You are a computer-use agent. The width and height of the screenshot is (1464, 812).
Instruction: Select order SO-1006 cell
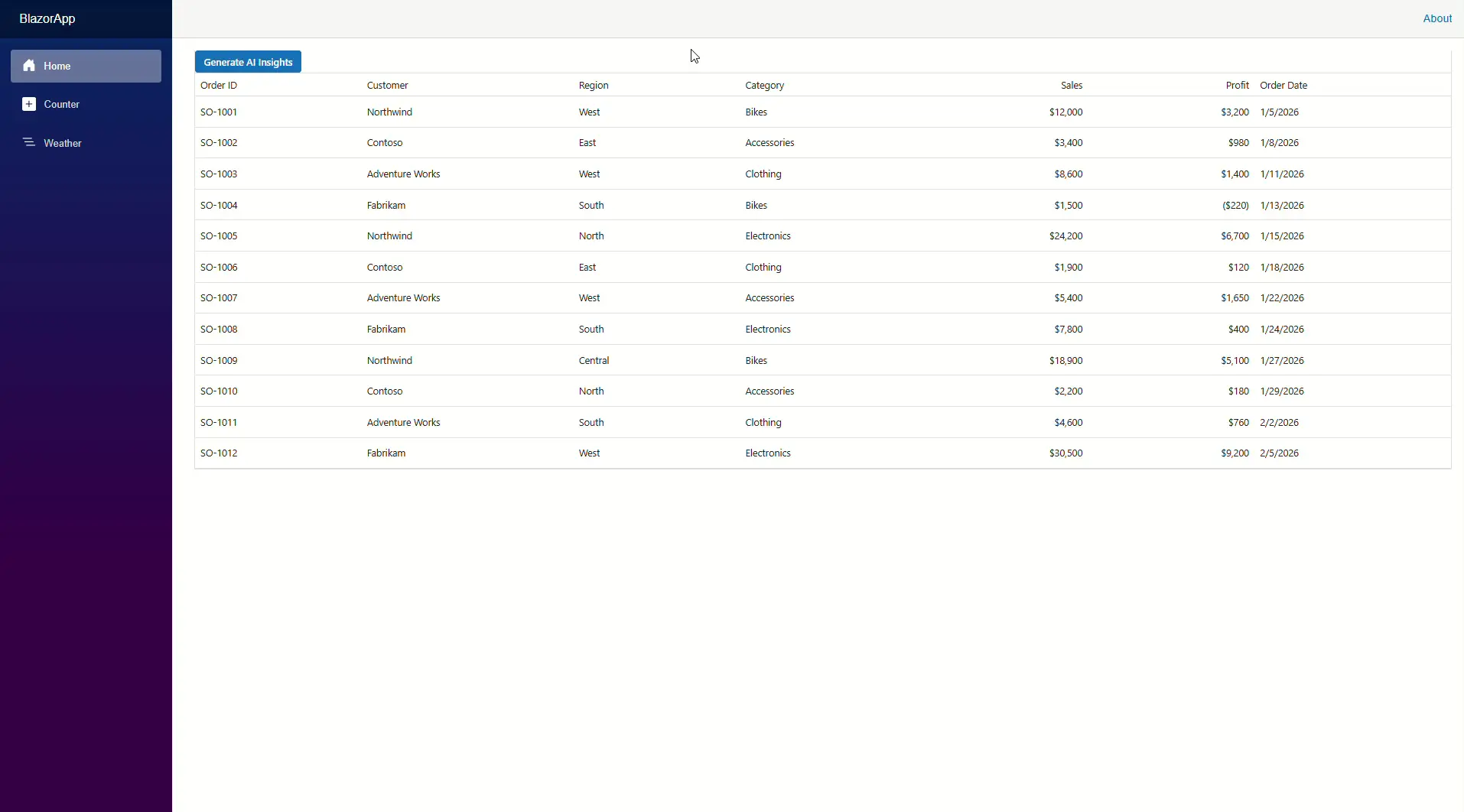(219, 268)
